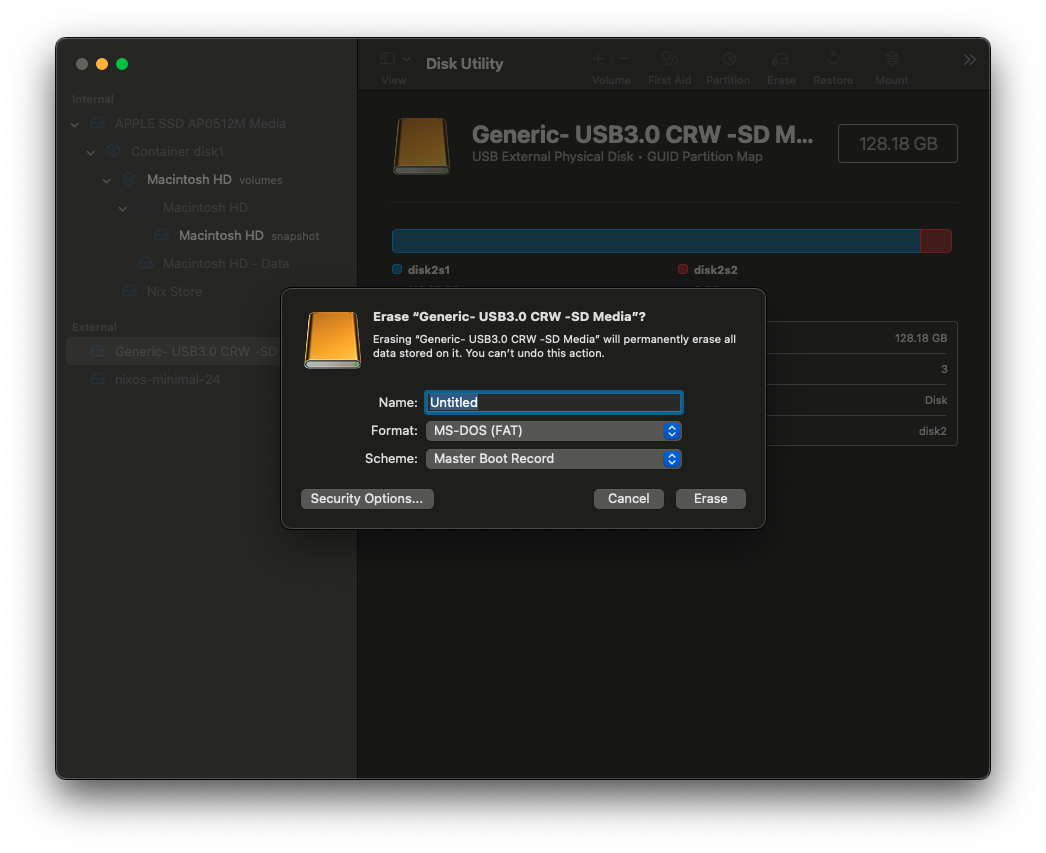1046x853 pixels.
Task: Click the orange disk icon in erase dialog
Action: (x=333, y=339)
